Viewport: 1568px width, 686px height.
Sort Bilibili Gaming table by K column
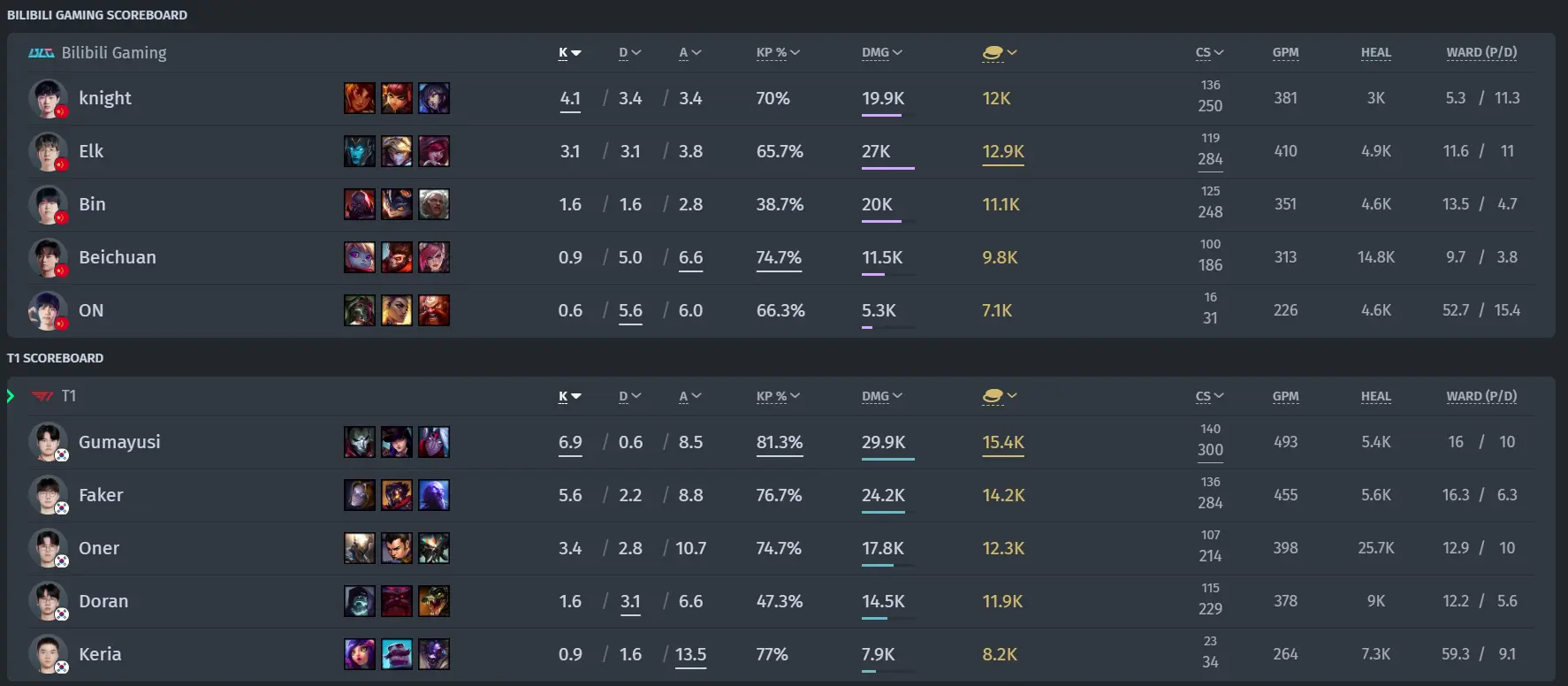pyautogui.click(x=570, y=53)
